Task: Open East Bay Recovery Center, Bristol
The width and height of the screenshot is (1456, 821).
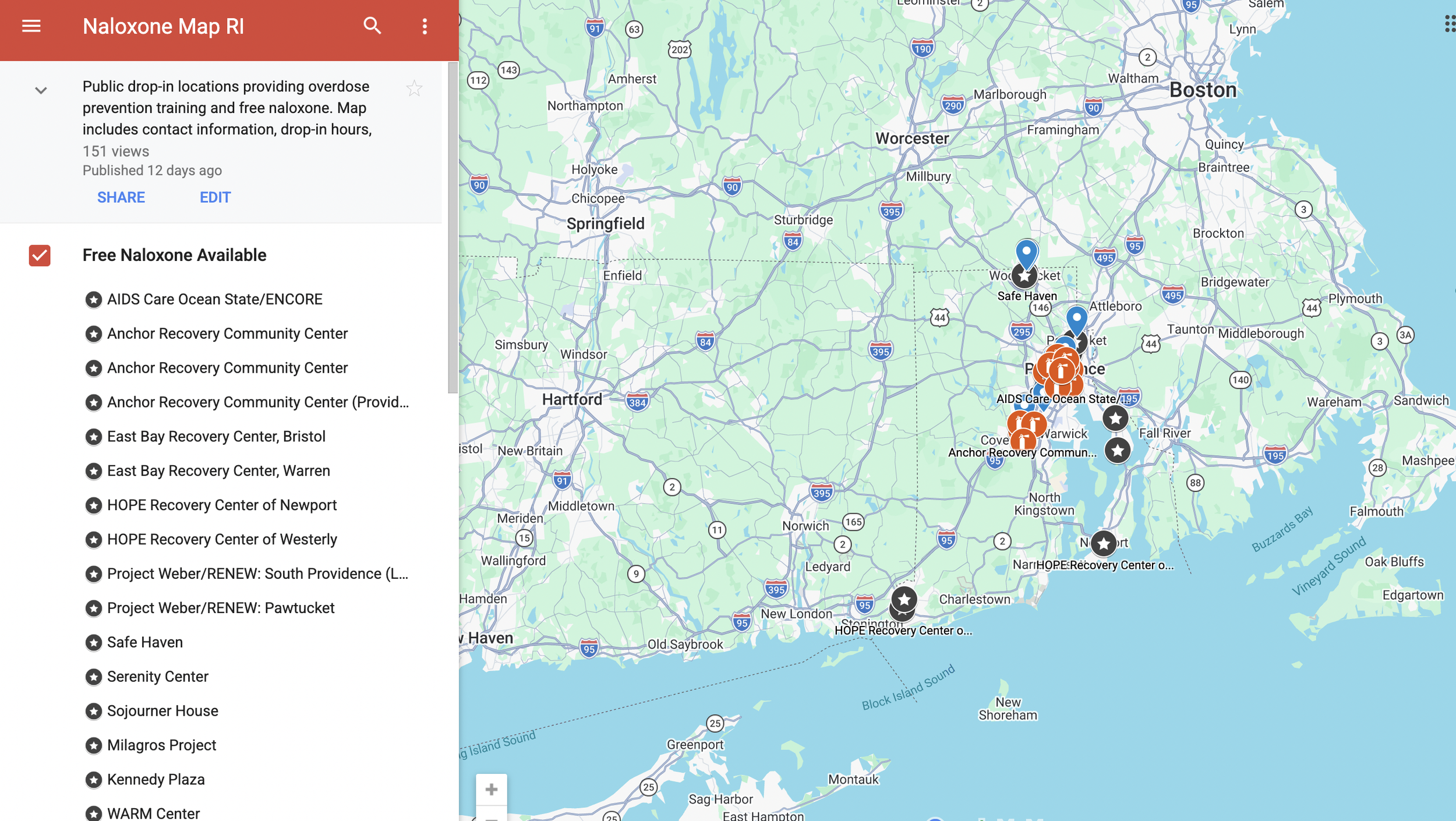Action: point(216,437)
